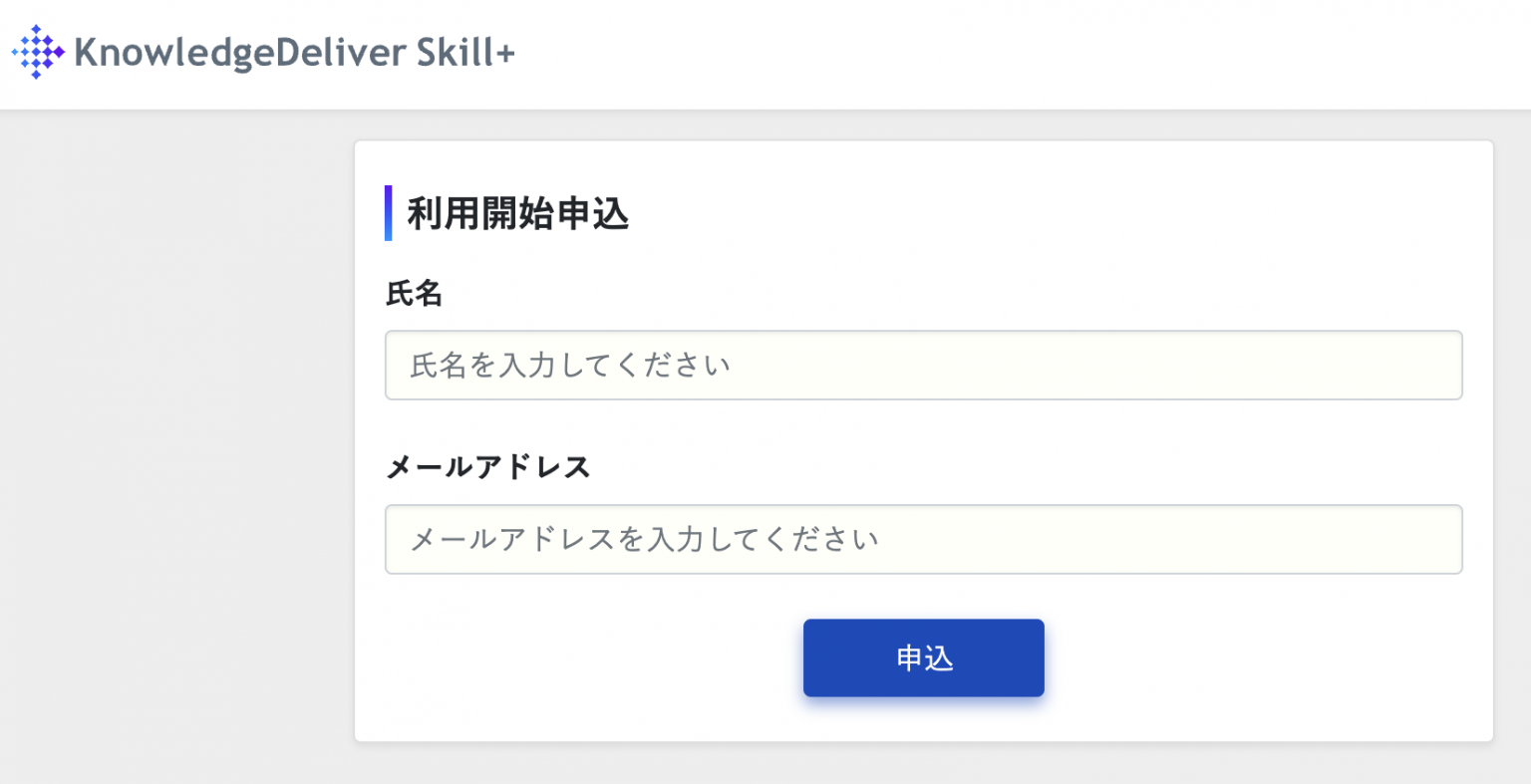
Task: Click the KnowledgeDeliver diamond logo icon
Action: coord(36,52)
